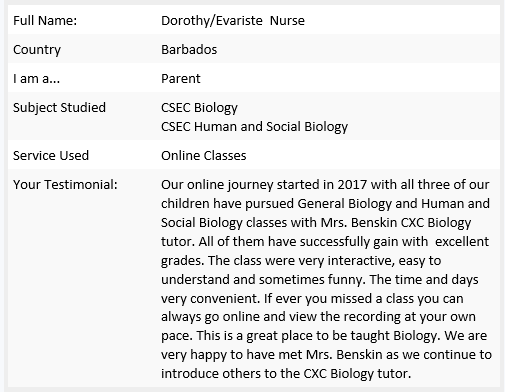
Task: Click 'sometimes funny' in the testimonial
Action: (310, 280)
